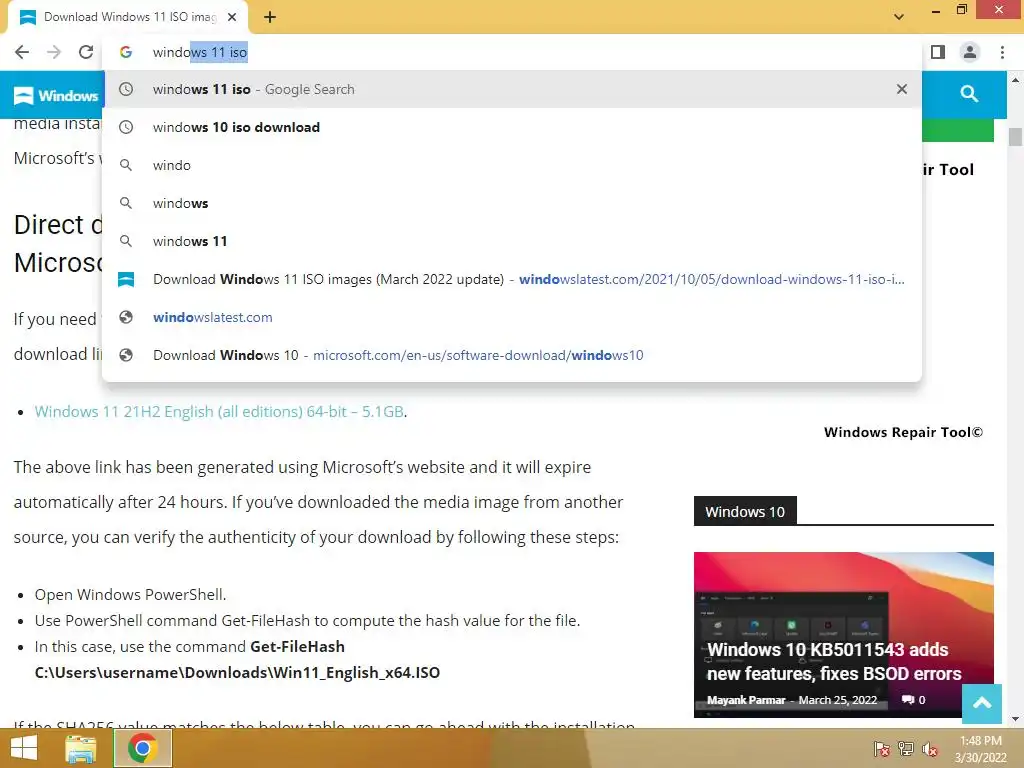This screenshot has height=768, width=1024.
Task: Open the Download Windows 10 microsoft.com suggestion
Action: tap(511, 355)
